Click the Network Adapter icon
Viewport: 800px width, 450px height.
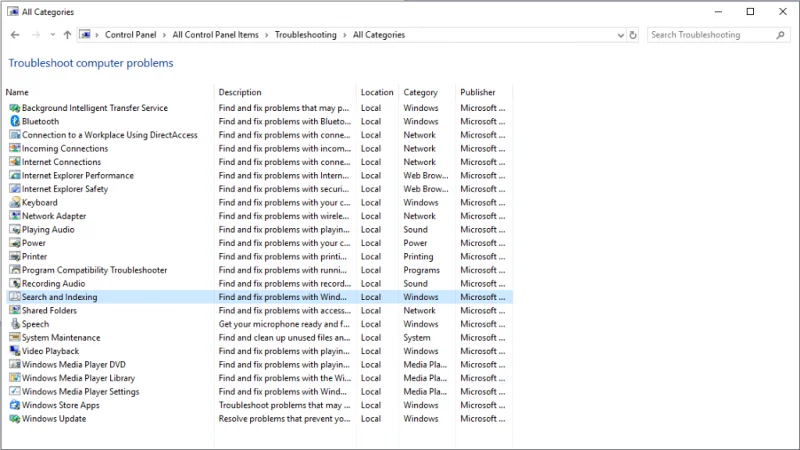(15, 216)
